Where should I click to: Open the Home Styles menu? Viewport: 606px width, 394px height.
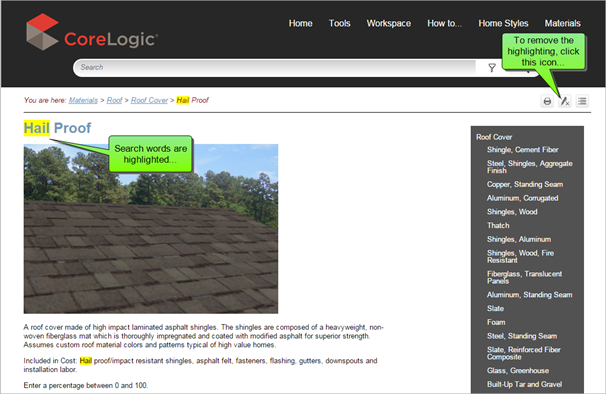click(x=503, y=24)
